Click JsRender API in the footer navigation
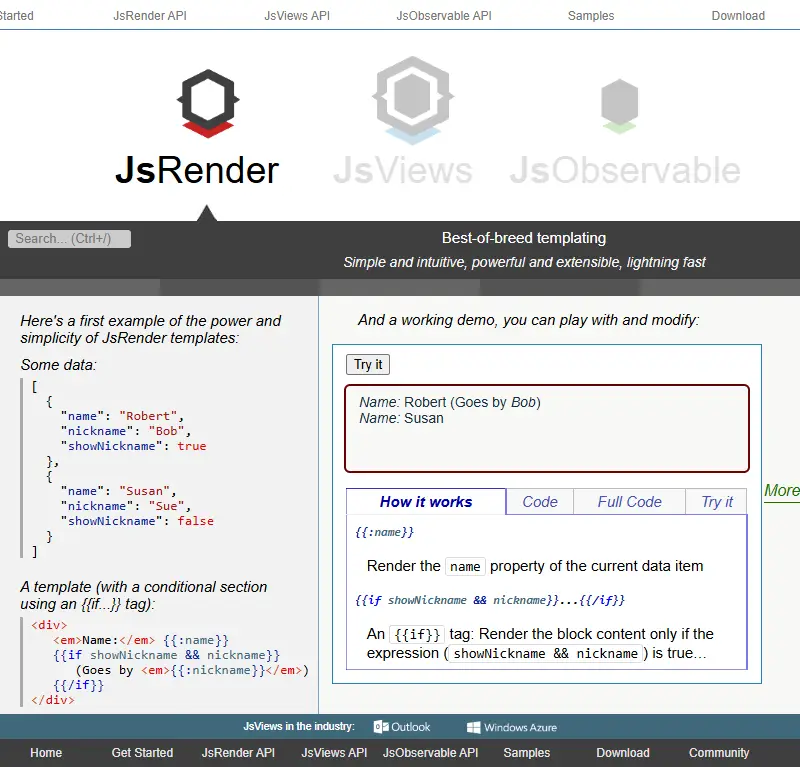The image size is (800, 767). click(238, 753)
